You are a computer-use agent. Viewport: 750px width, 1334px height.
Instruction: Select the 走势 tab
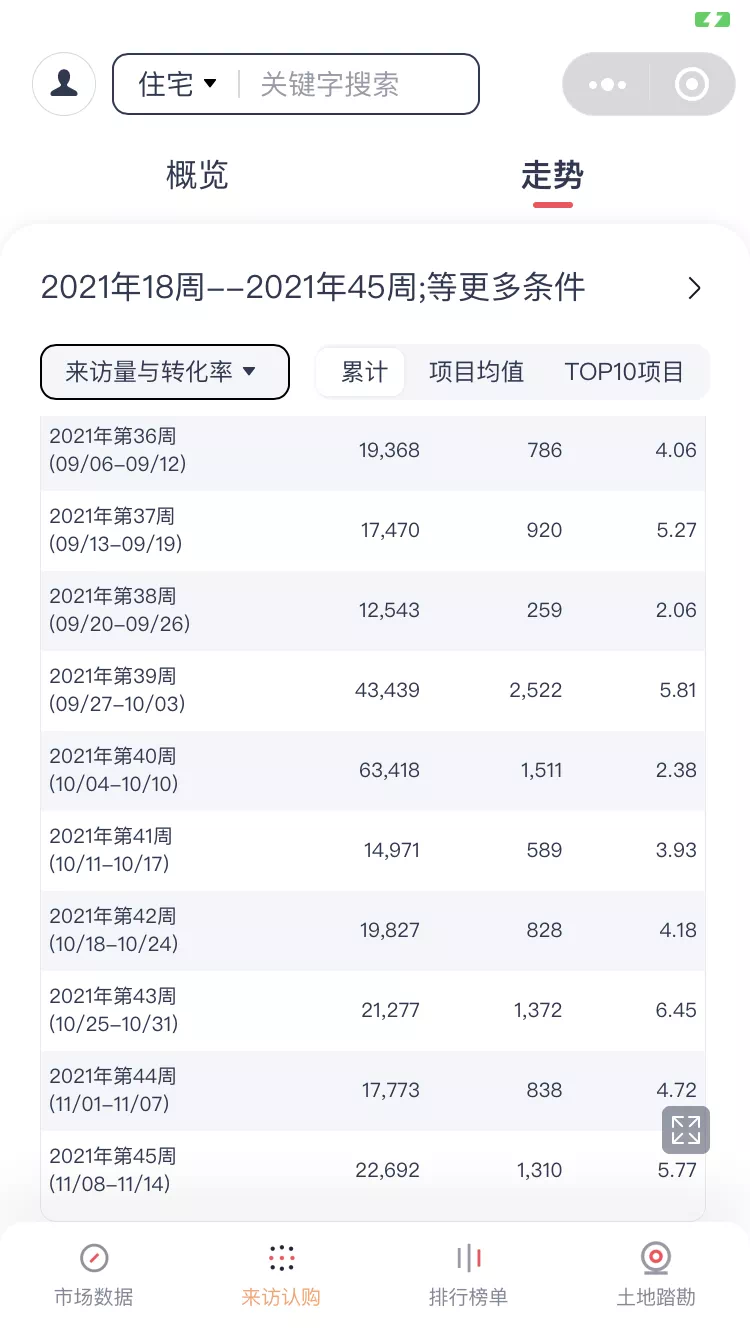click(552, 176)
